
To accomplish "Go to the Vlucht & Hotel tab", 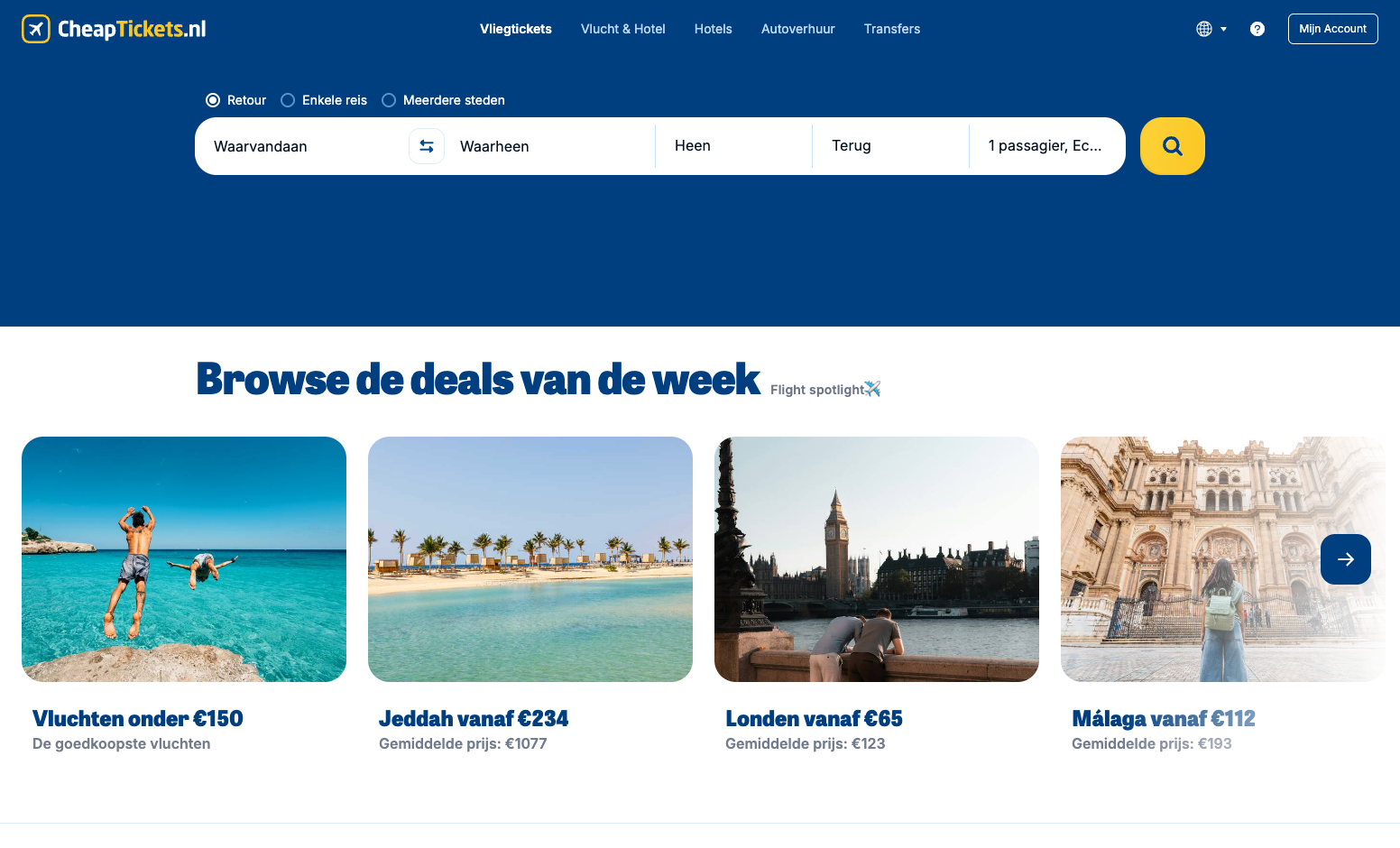I will [623, 29].
